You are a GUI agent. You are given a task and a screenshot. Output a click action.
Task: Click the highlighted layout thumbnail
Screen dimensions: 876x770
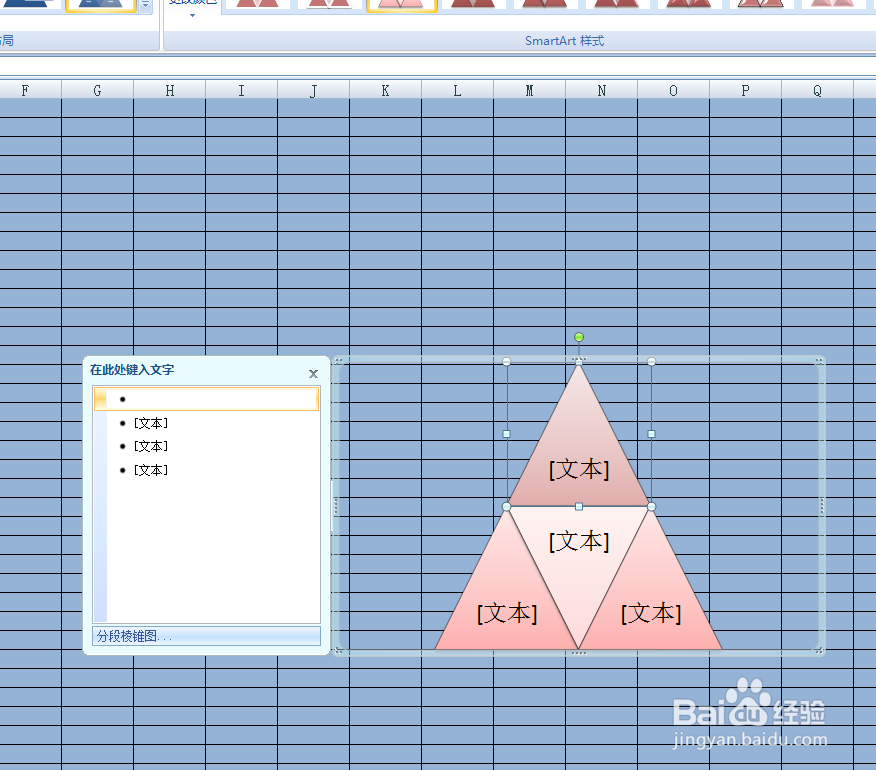coord(101,5)
